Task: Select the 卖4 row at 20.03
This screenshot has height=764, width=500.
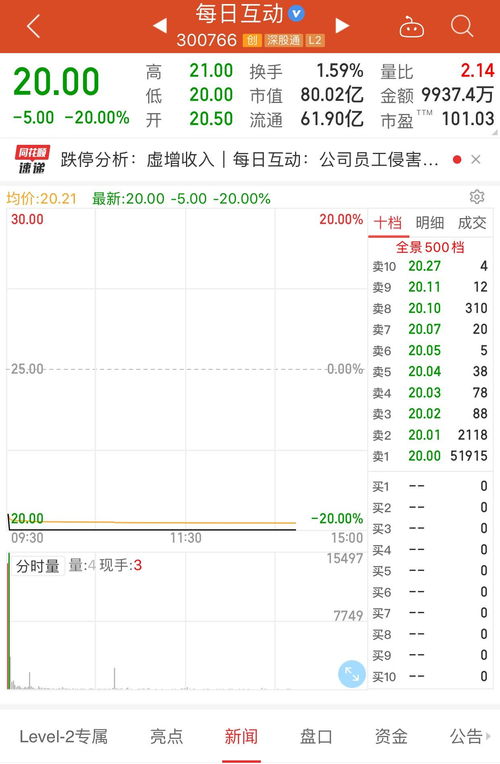Action: (x=429, y=392)
